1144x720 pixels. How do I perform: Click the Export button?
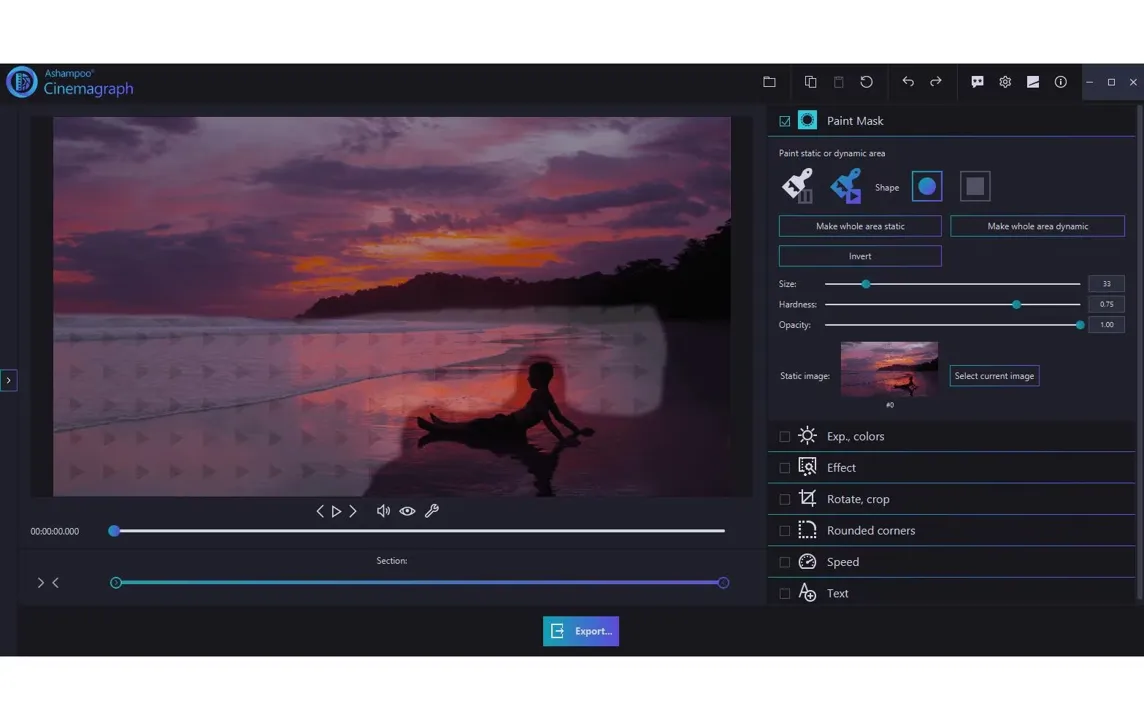click(x=581, y=631)
